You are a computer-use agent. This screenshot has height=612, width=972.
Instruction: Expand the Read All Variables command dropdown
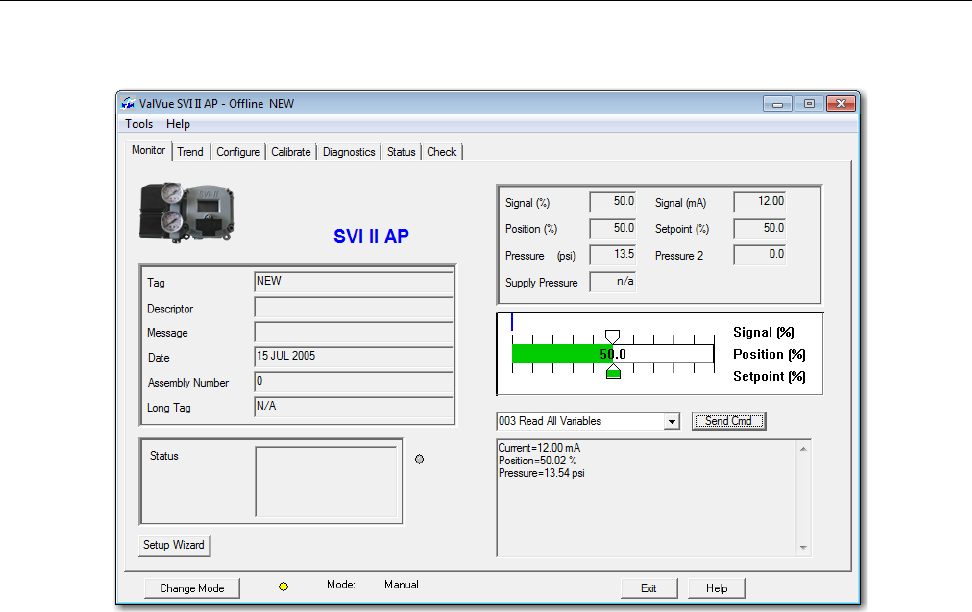pyautogui.click(x=671, y=422)
